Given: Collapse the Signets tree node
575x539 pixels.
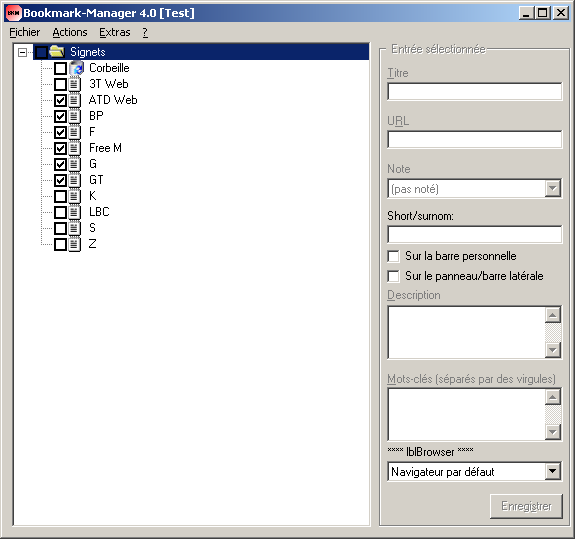Looking at the screenshot, I should 22,52.
